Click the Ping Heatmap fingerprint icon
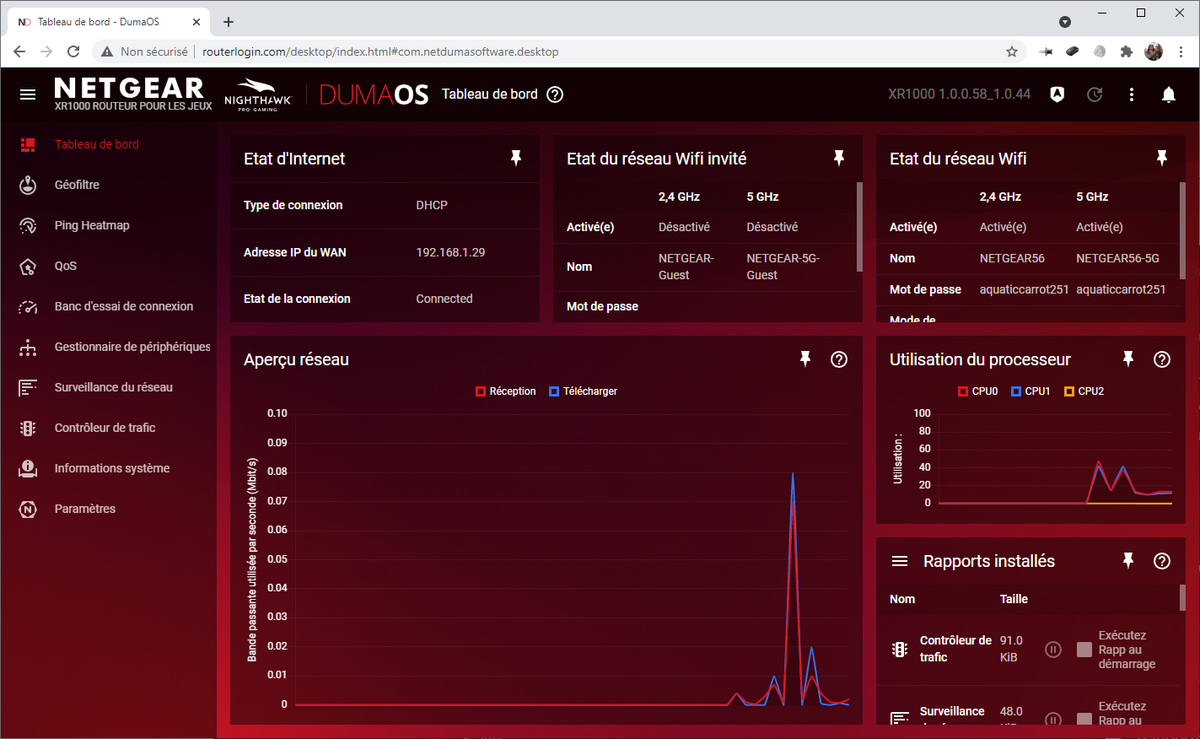The image size is (1200, 739). 28,226
